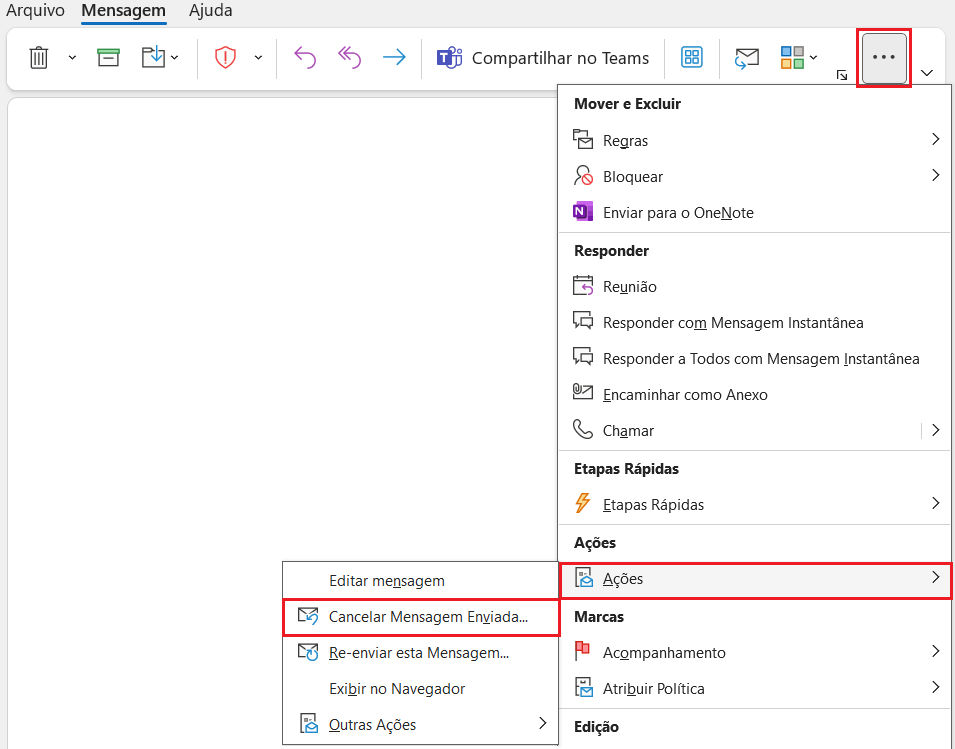
Task: Click Compartilhar no Teams button
Action: 543,58
